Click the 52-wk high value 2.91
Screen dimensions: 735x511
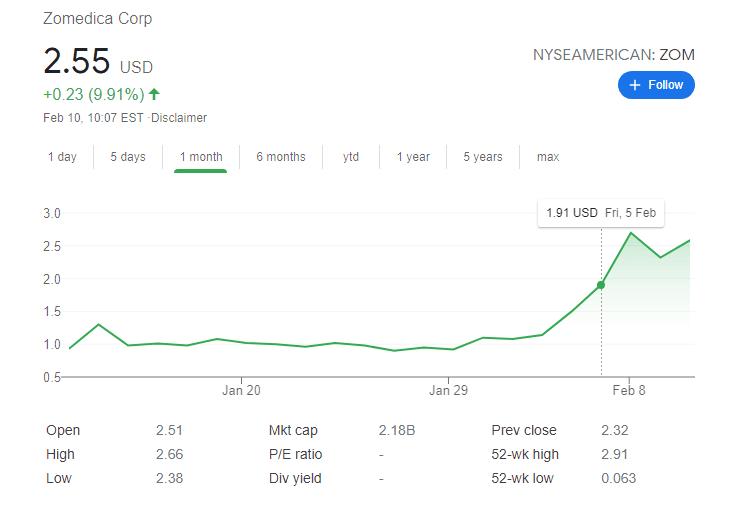(615, 454)
